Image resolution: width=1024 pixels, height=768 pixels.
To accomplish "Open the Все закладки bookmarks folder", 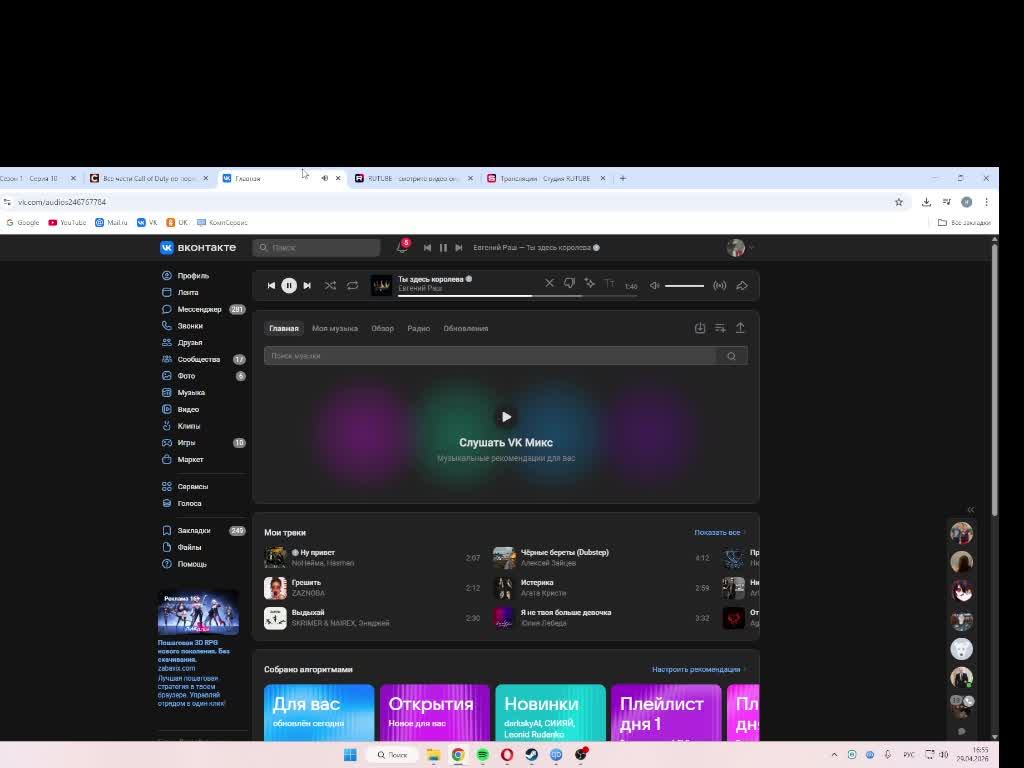I will pyautogui.click(x=964, y=223).
